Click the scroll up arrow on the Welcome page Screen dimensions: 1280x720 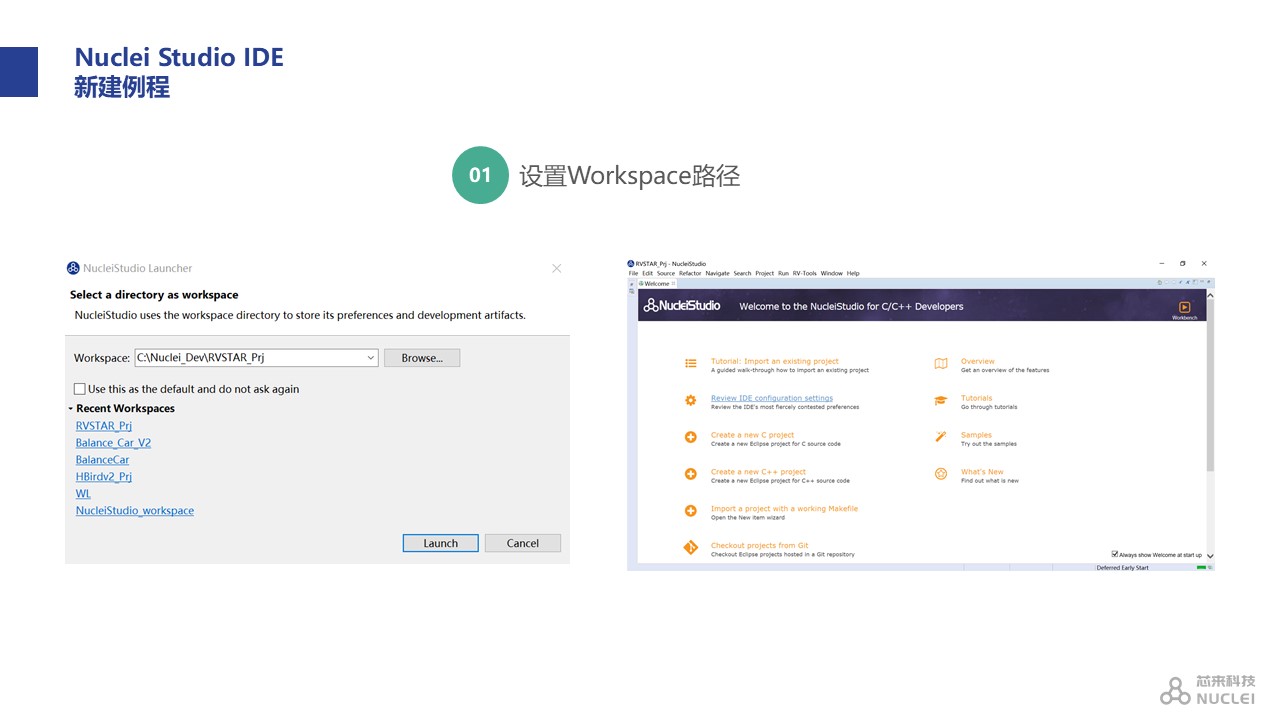click(1210, 295)
